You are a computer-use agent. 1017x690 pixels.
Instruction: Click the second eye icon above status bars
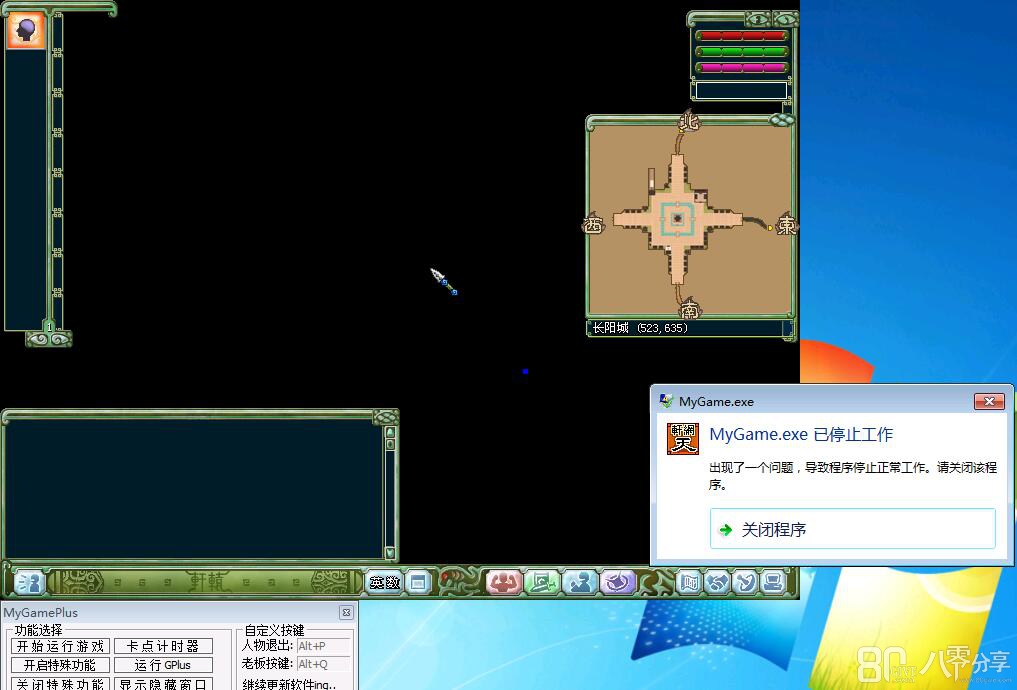coord(784,19)
